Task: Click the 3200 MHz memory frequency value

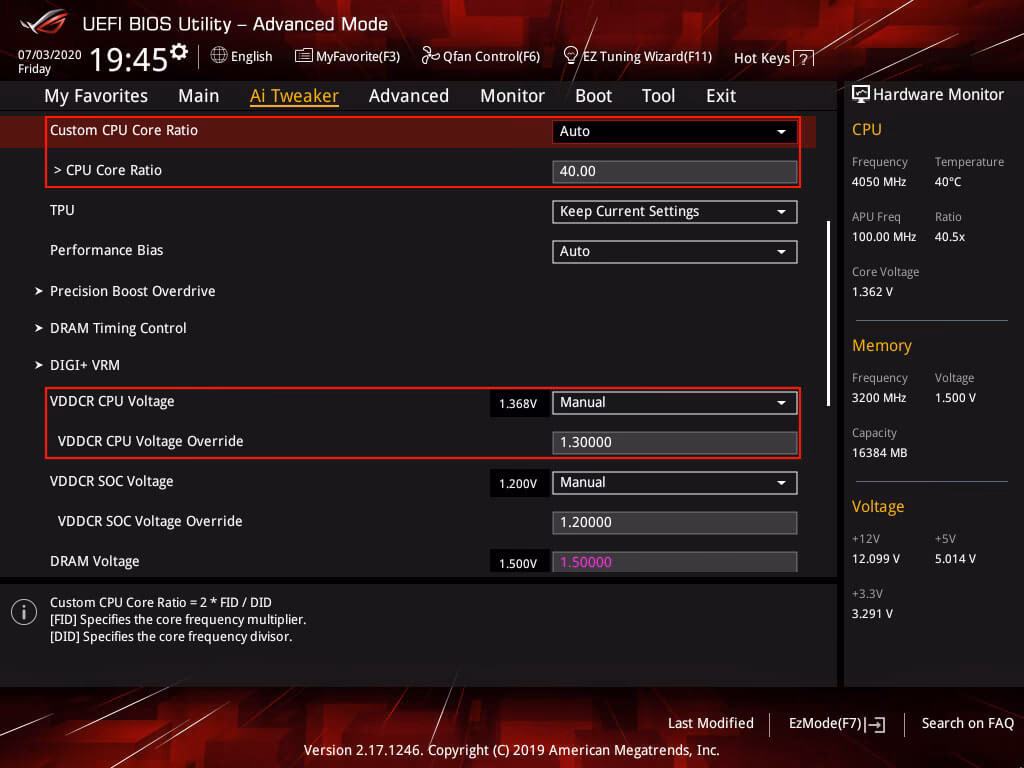Action: (x=878, y=398)
